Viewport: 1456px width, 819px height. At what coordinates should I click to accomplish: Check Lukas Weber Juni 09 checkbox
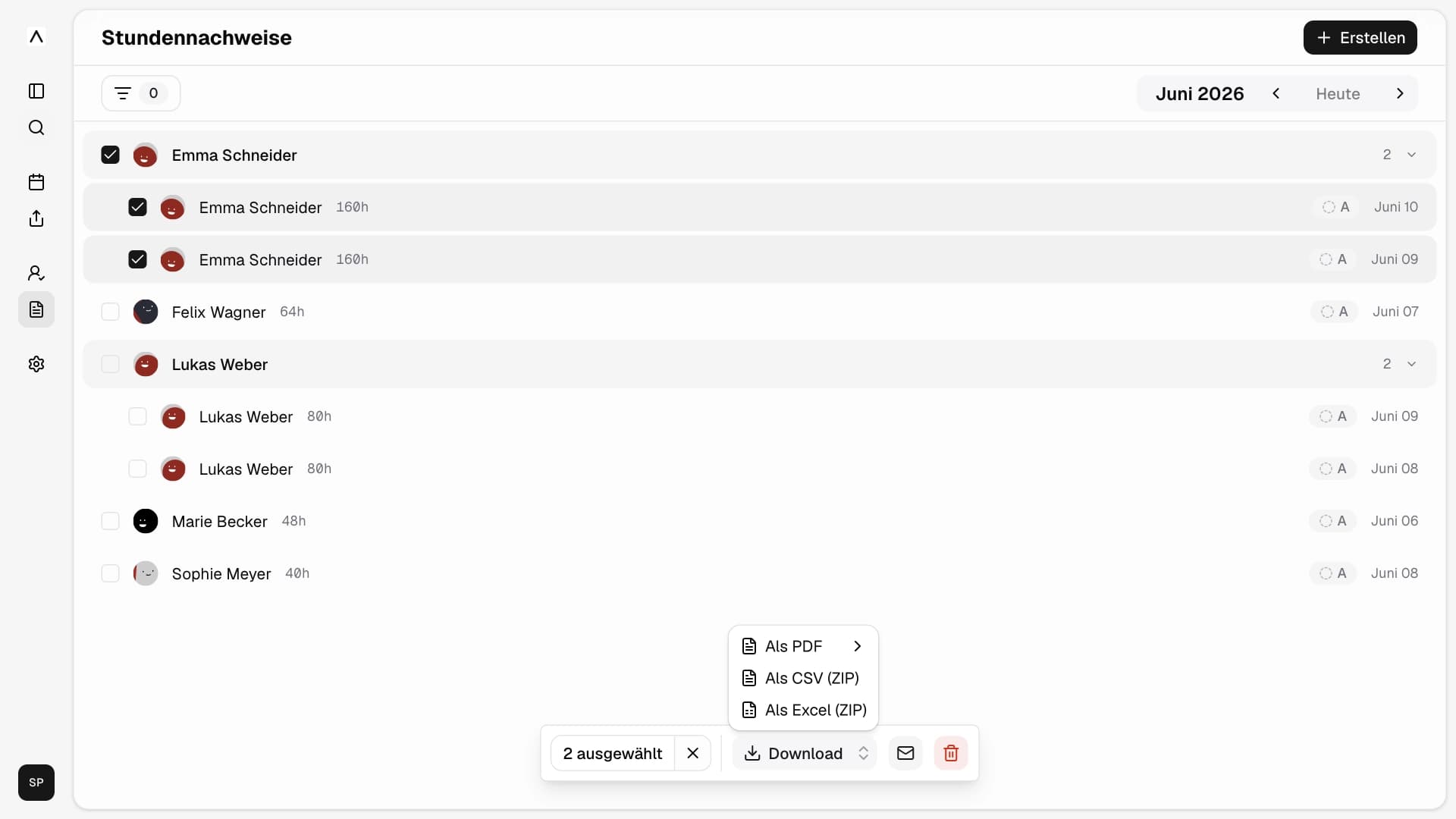click(137, 416)
